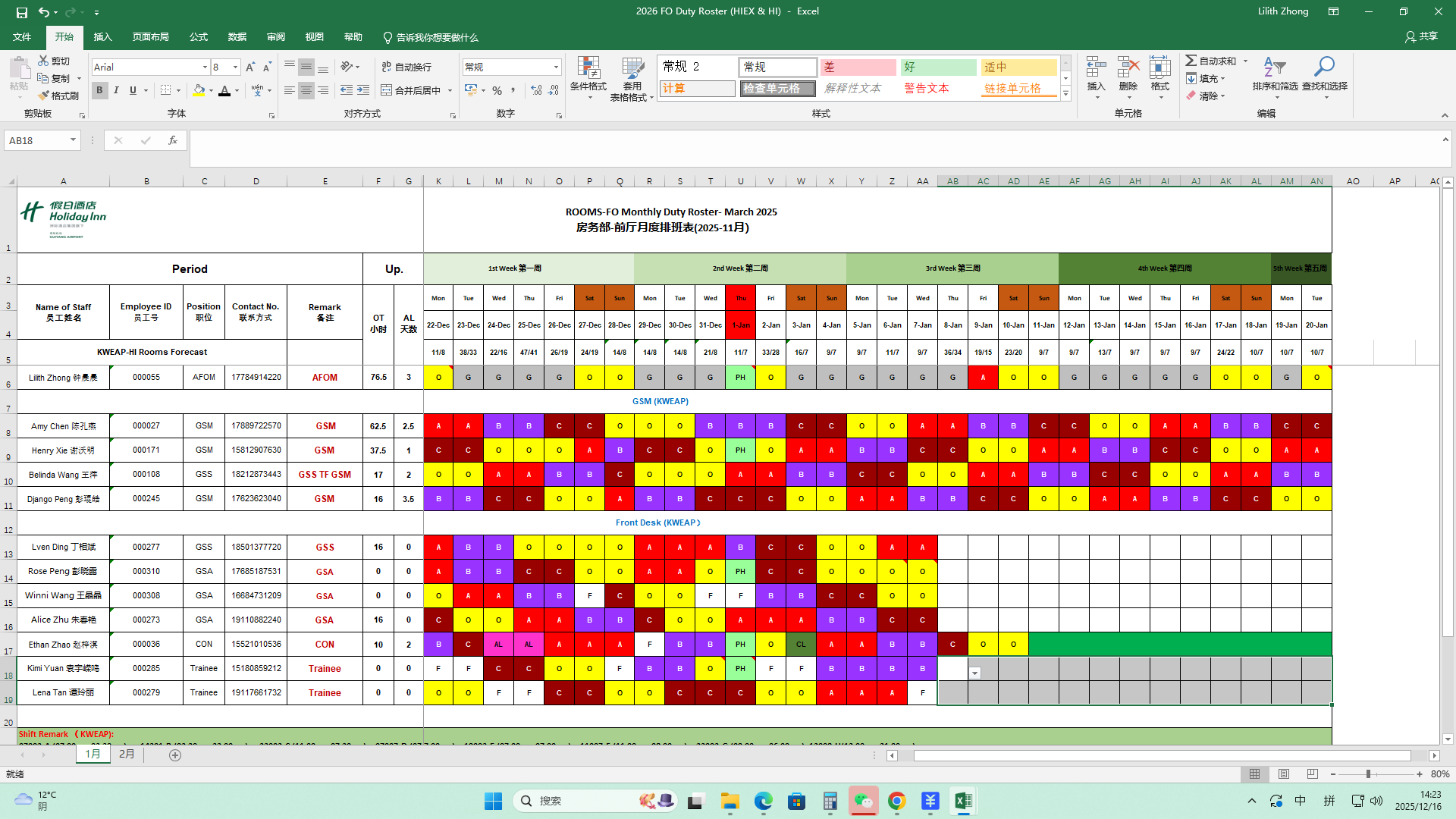The image size is (1456, 819).
Task: Expand the Arial font name dropdown
Action: click(205, 67)
